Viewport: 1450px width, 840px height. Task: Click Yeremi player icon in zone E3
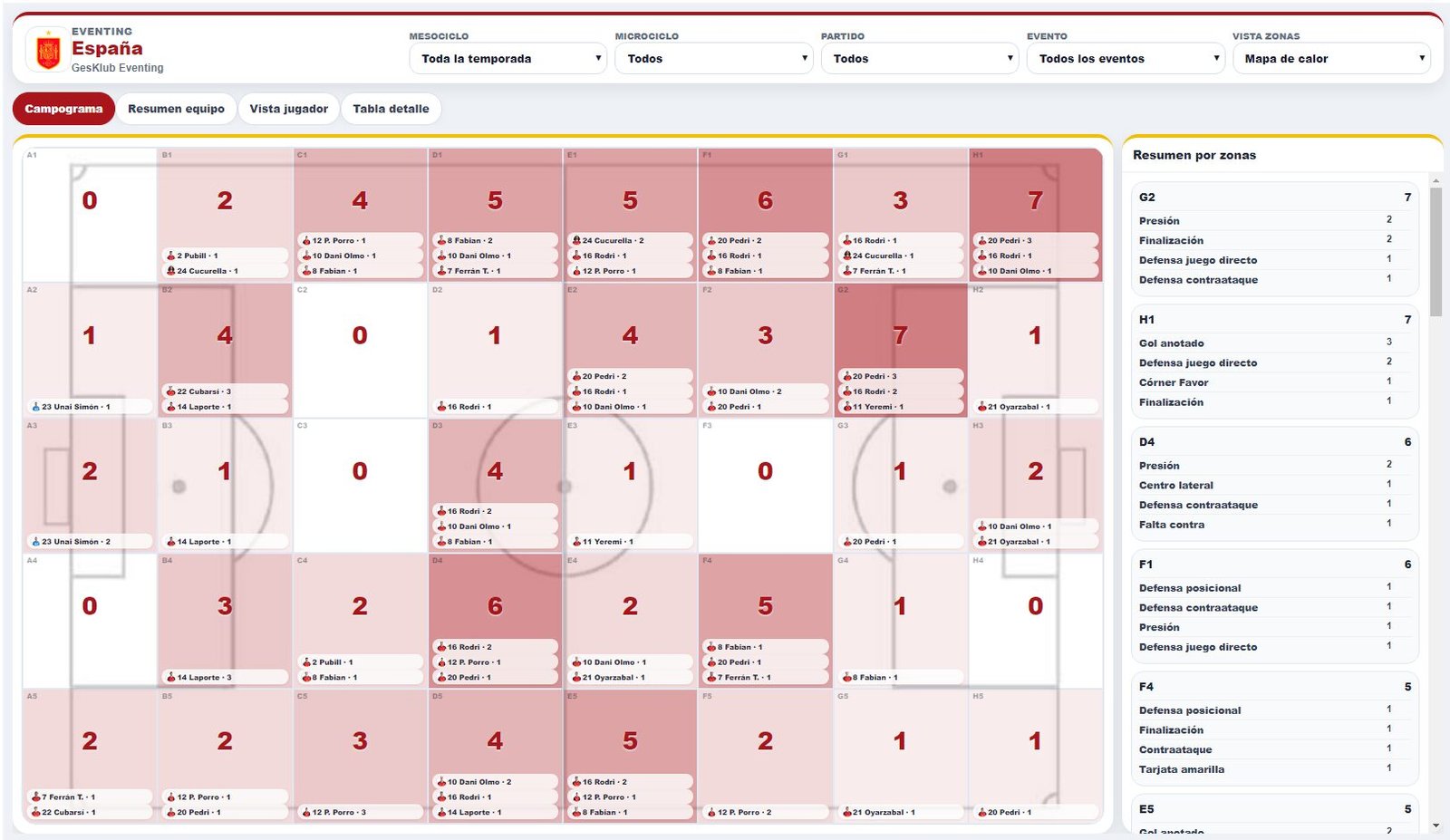point(576,542)
